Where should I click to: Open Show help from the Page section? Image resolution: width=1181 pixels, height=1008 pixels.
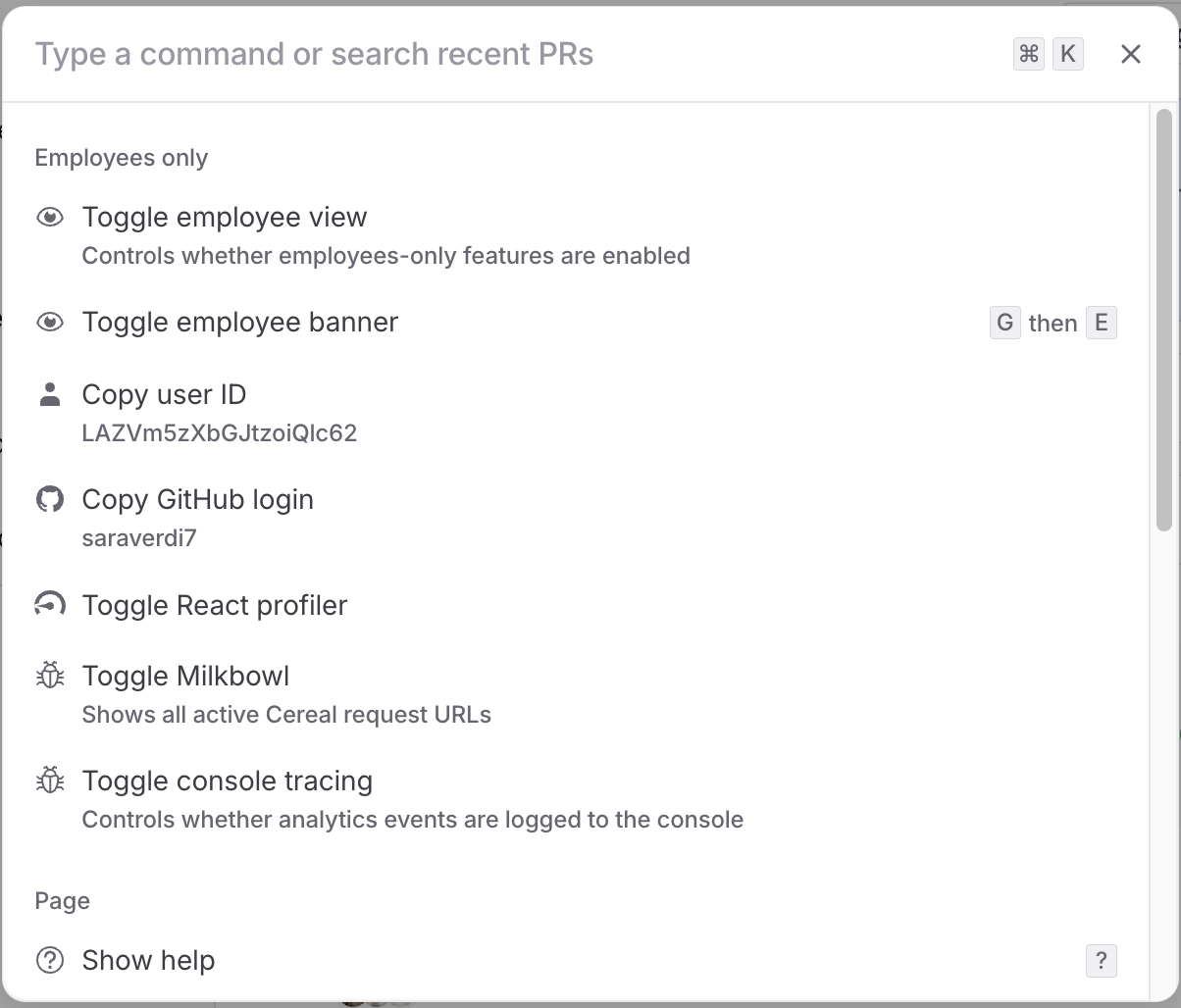pos(148,960)
